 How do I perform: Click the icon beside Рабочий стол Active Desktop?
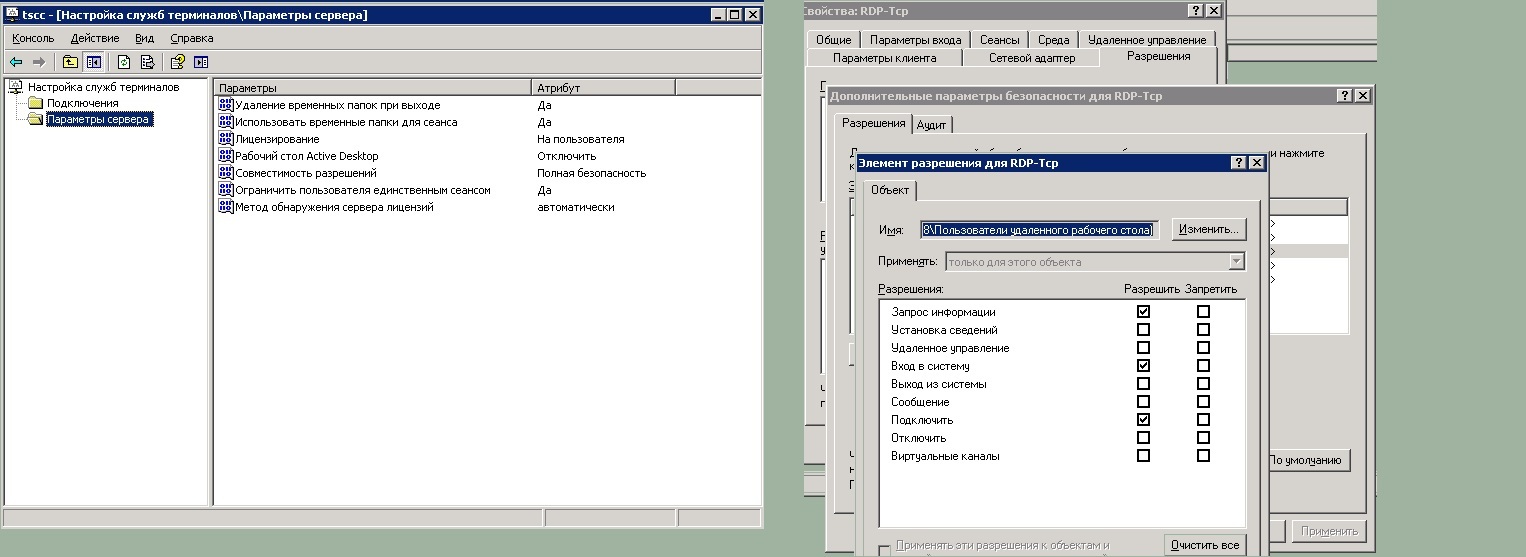click(226, 156)
